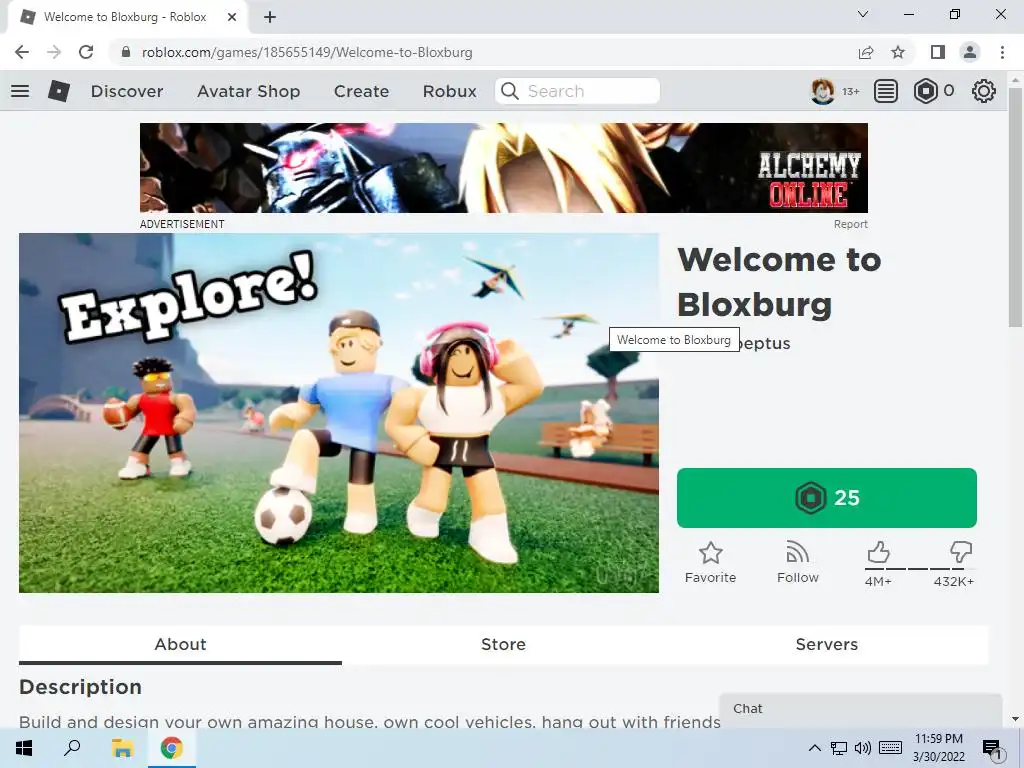This screenshot has height=768, width=1024.
Task: Toggle the Chrome side panel icon
Action: pos(938,52)
